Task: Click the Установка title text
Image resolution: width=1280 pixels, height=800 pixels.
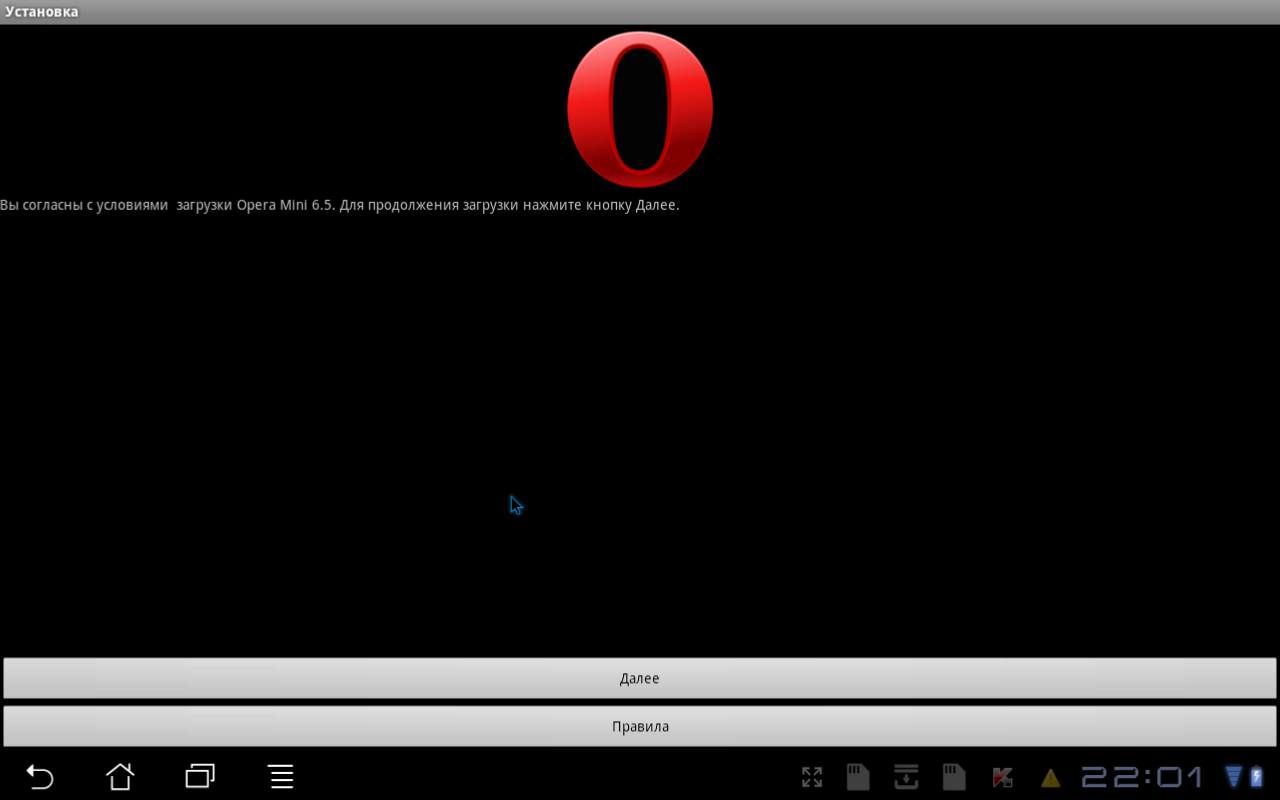Action: click(42, 12)
